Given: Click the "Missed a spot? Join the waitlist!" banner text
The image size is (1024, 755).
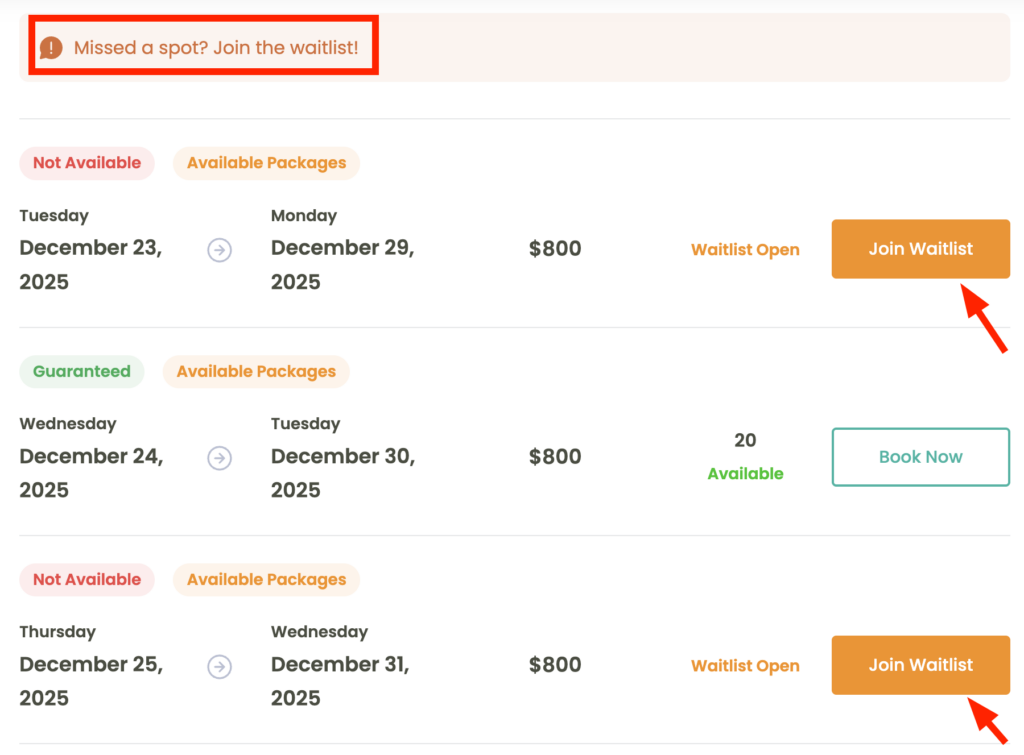Looking at the screenshot, I should 215,47.
